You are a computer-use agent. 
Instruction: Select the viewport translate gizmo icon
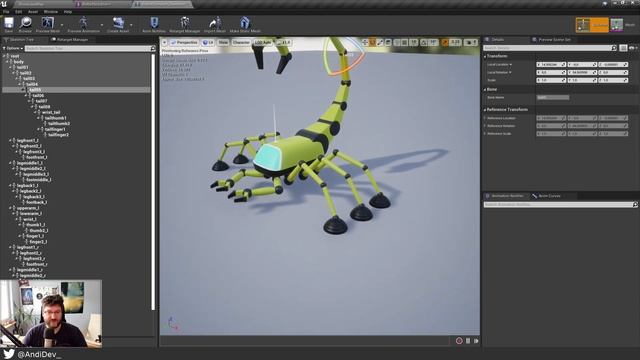point(365,42)
